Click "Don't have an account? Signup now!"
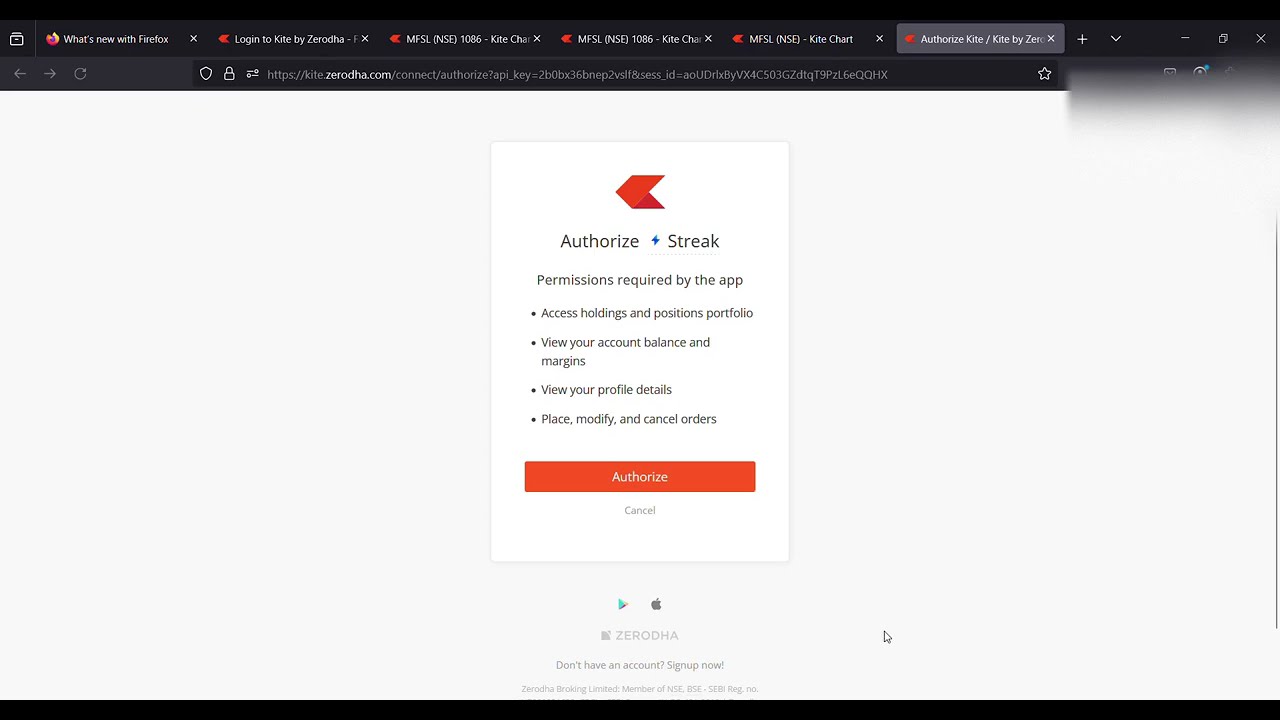The height and width of the screenshot is (720, 1280). [640, 665]
